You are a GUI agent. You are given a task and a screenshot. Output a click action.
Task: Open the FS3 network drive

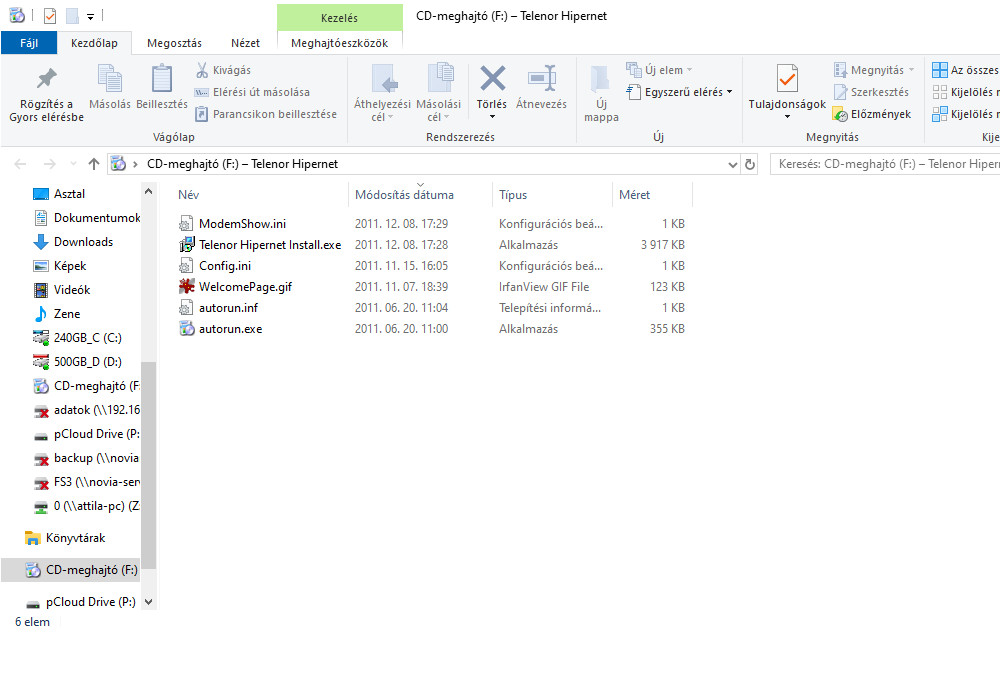86,482
